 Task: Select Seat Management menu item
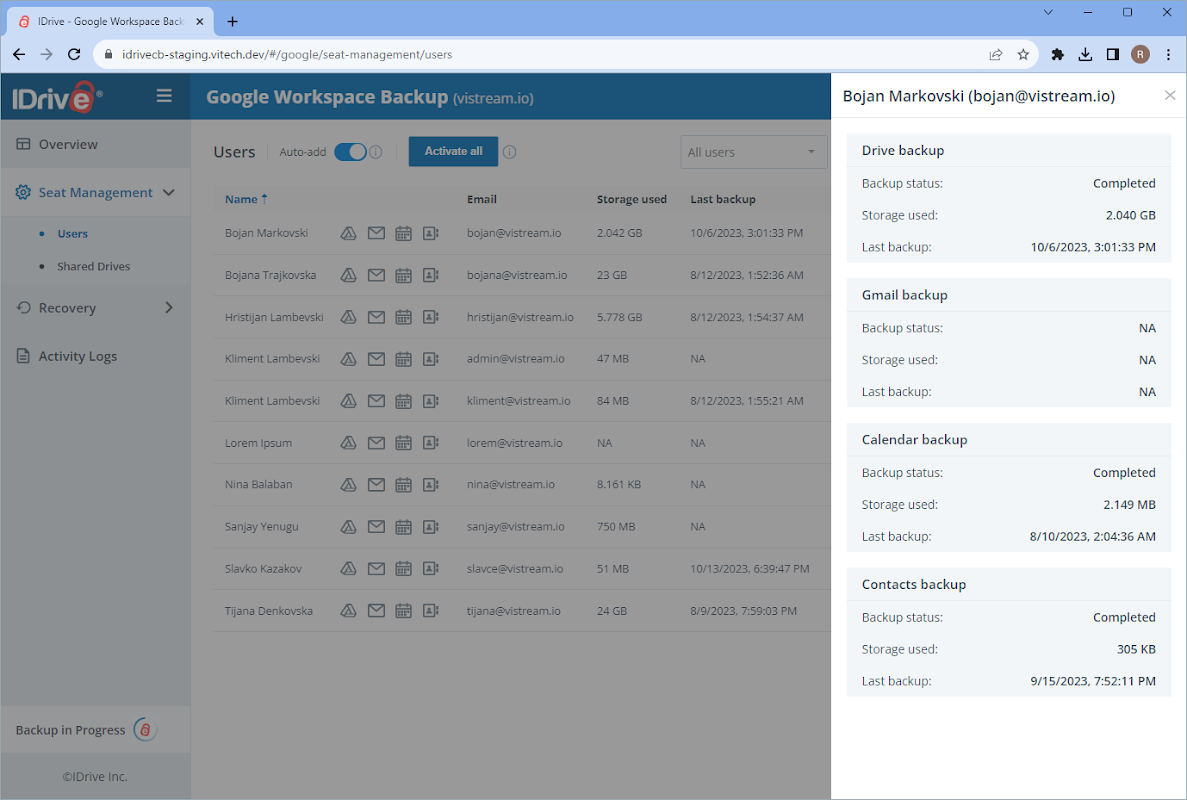pos(95,192)
